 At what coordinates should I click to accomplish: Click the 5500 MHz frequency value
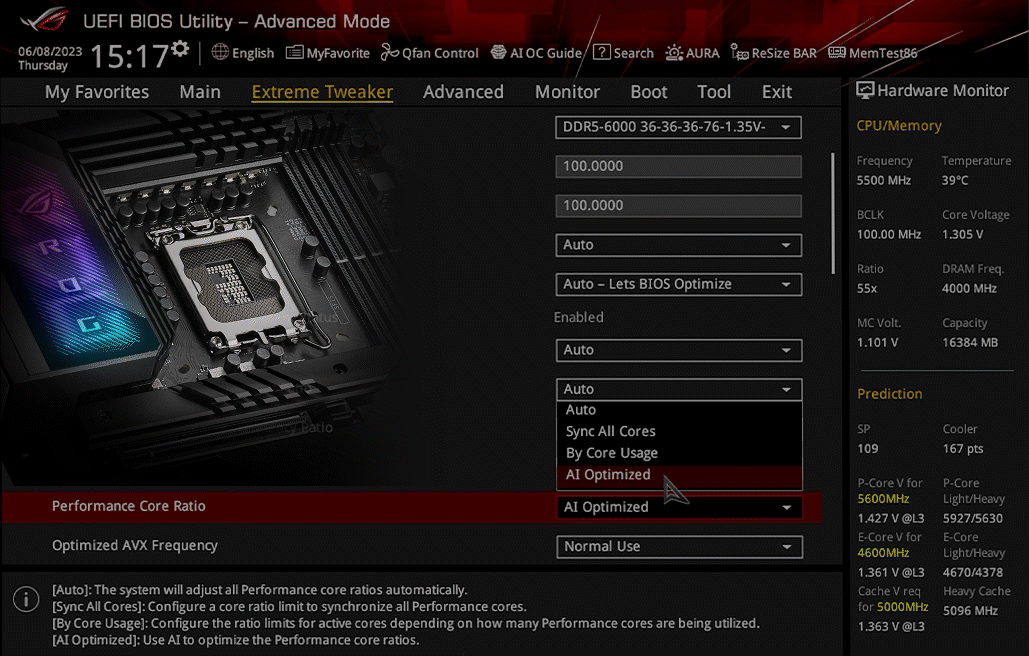884,180
